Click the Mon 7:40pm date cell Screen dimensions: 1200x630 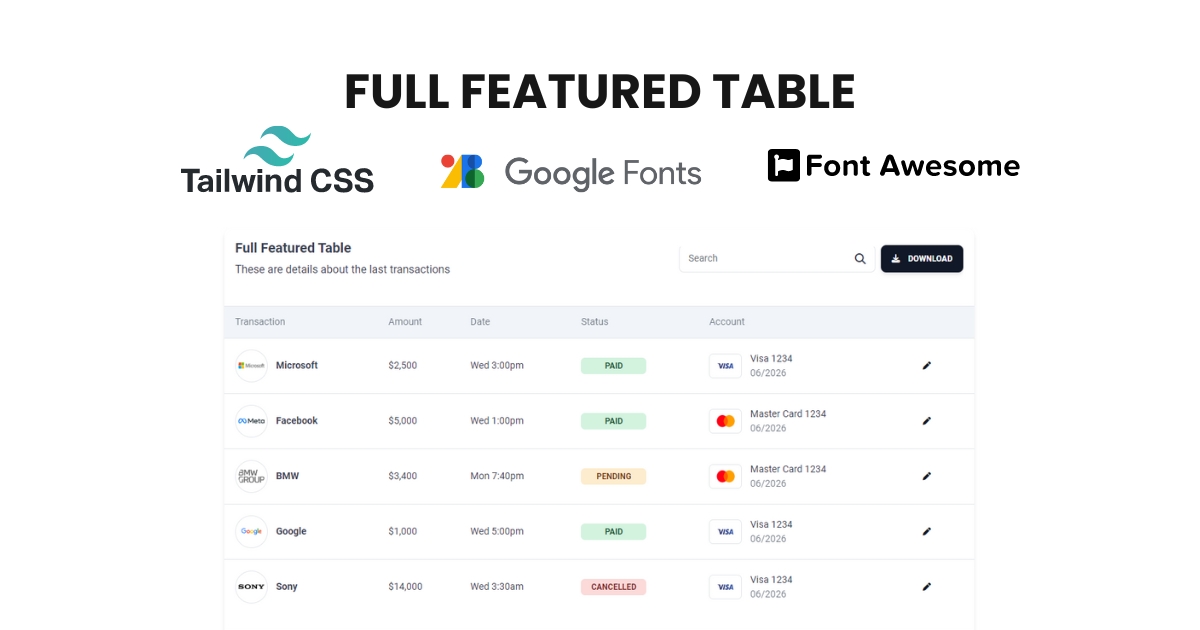pos(497,476)
